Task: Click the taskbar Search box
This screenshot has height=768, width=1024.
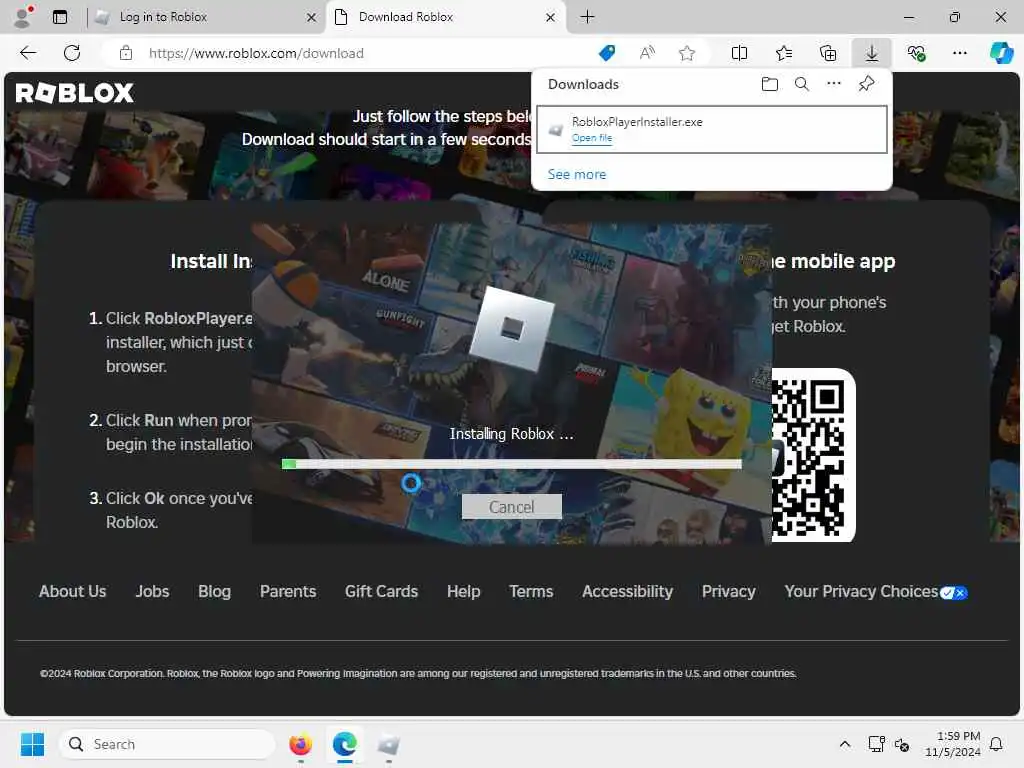Action: [x=167, y=744]
